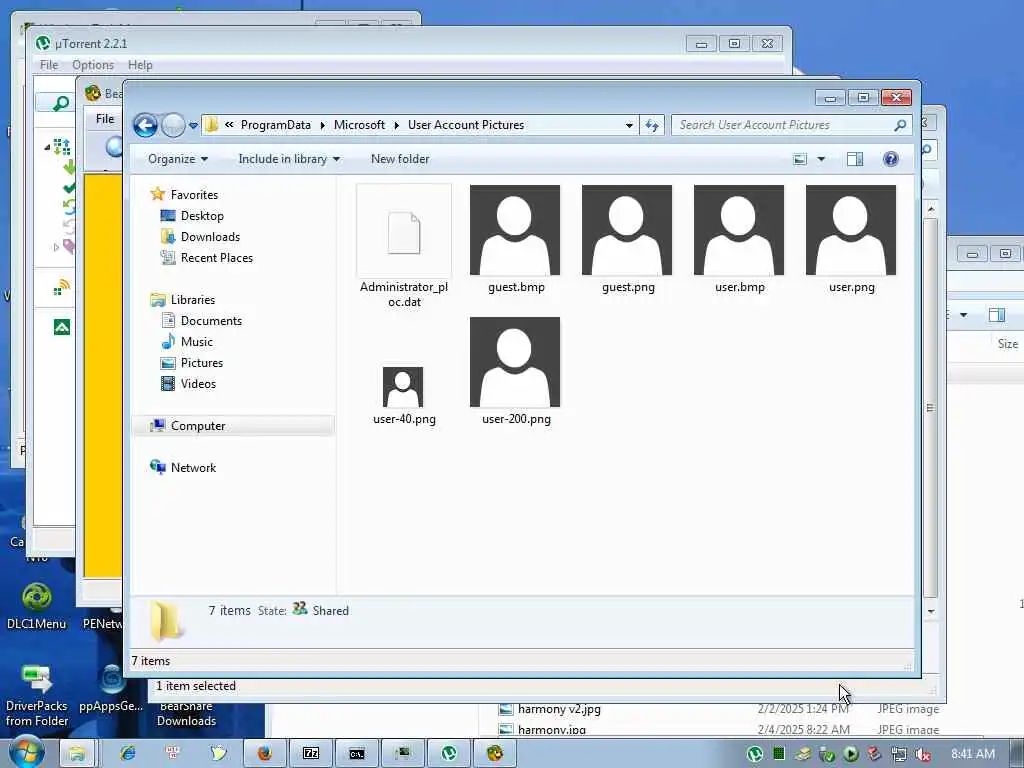Switch to BearShare via taskbar button
Viewport: 1024px width, 768px height.
[x=494, y=754]
